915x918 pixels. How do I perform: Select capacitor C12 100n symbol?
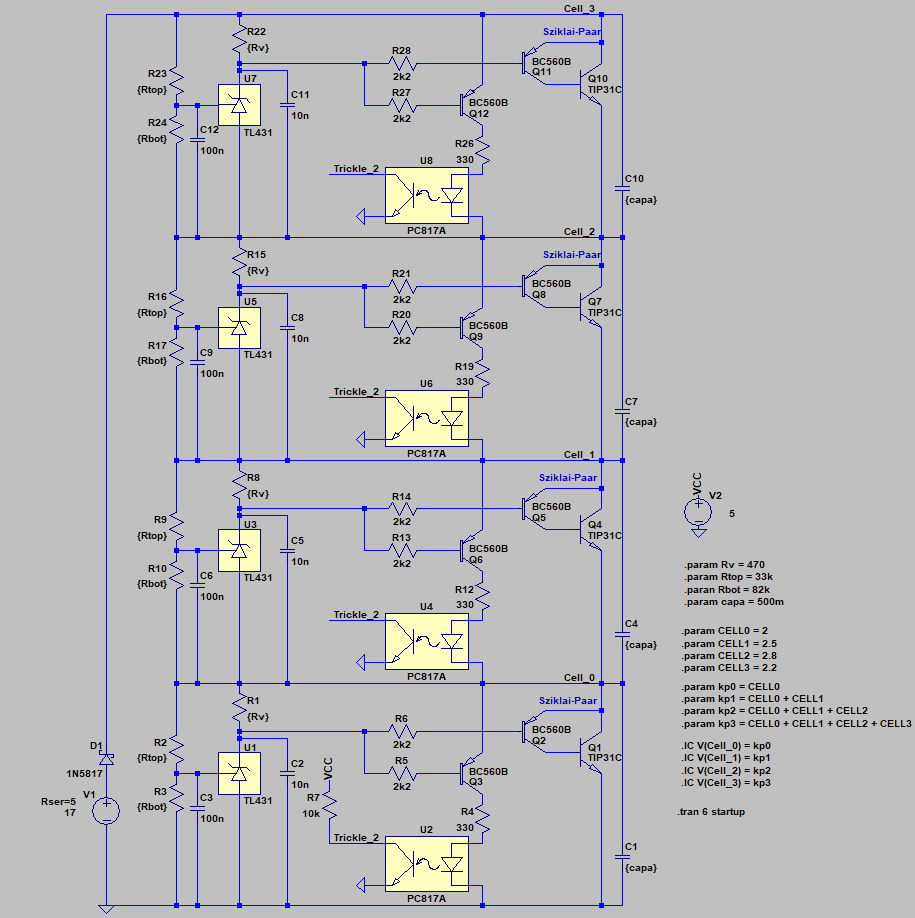point(197,141)
